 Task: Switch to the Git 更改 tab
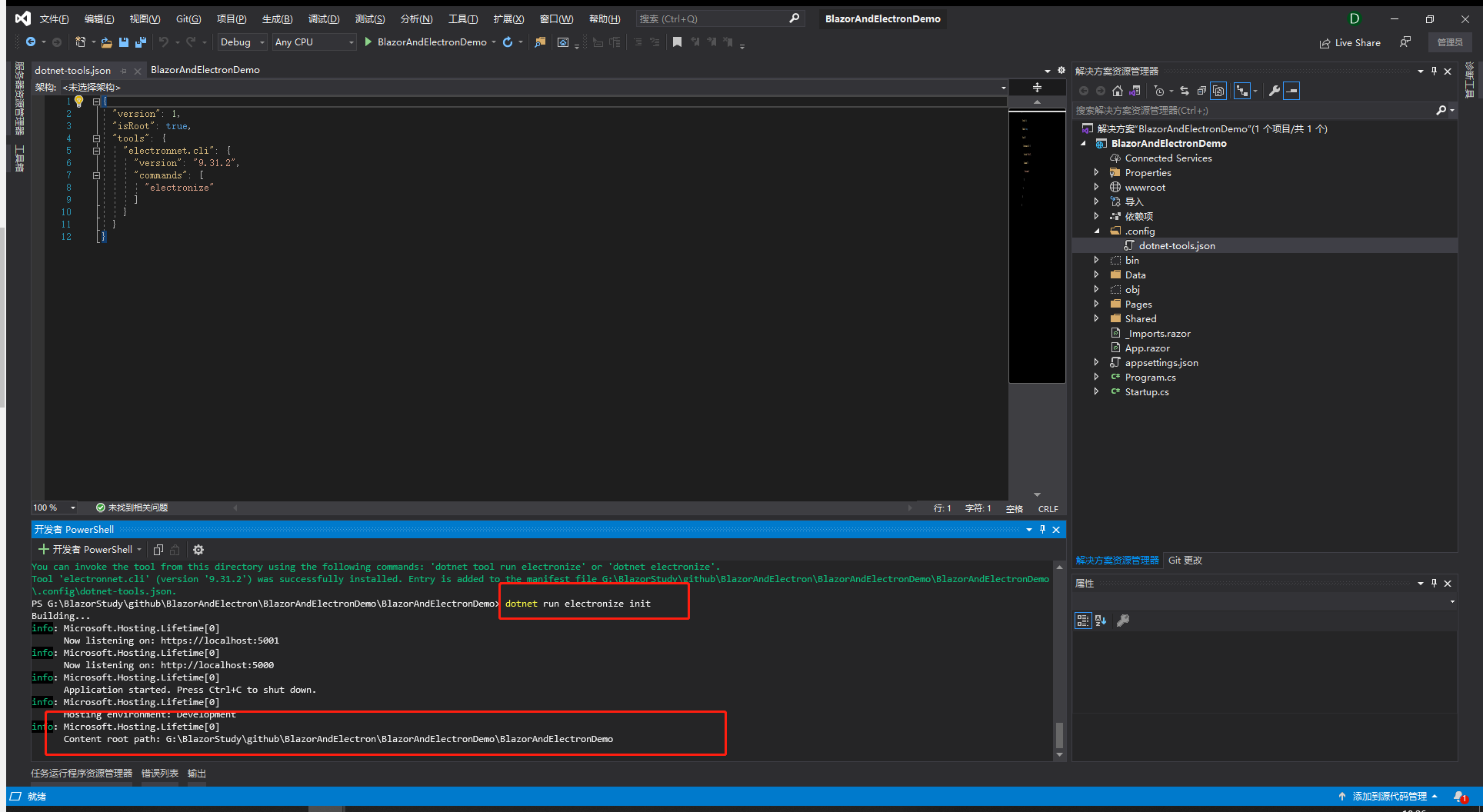coord(1185,560)
